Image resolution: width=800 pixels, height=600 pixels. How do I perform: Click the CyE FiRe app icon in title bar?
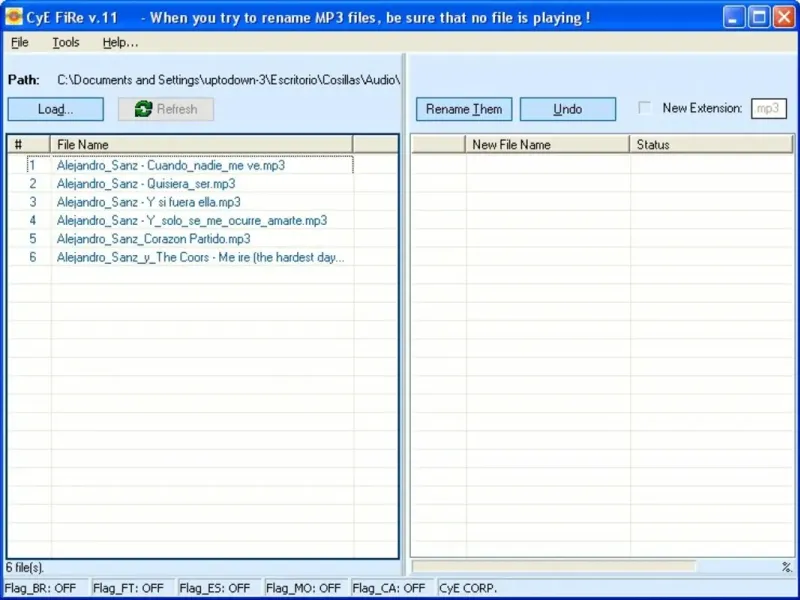(14, 17)
